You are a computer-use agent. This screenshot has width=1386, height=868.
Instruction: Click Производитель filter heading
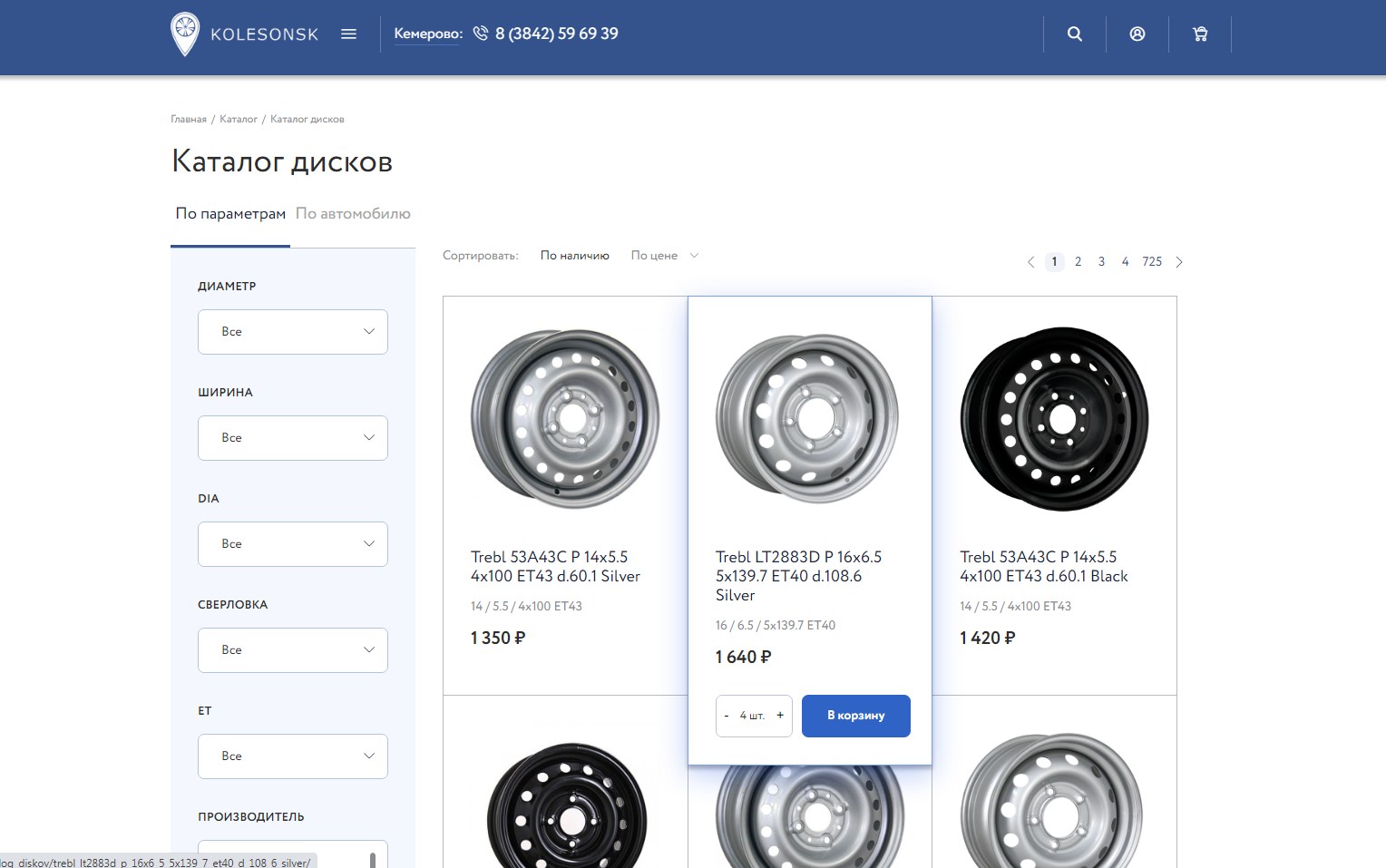click(x=251, y=817)
